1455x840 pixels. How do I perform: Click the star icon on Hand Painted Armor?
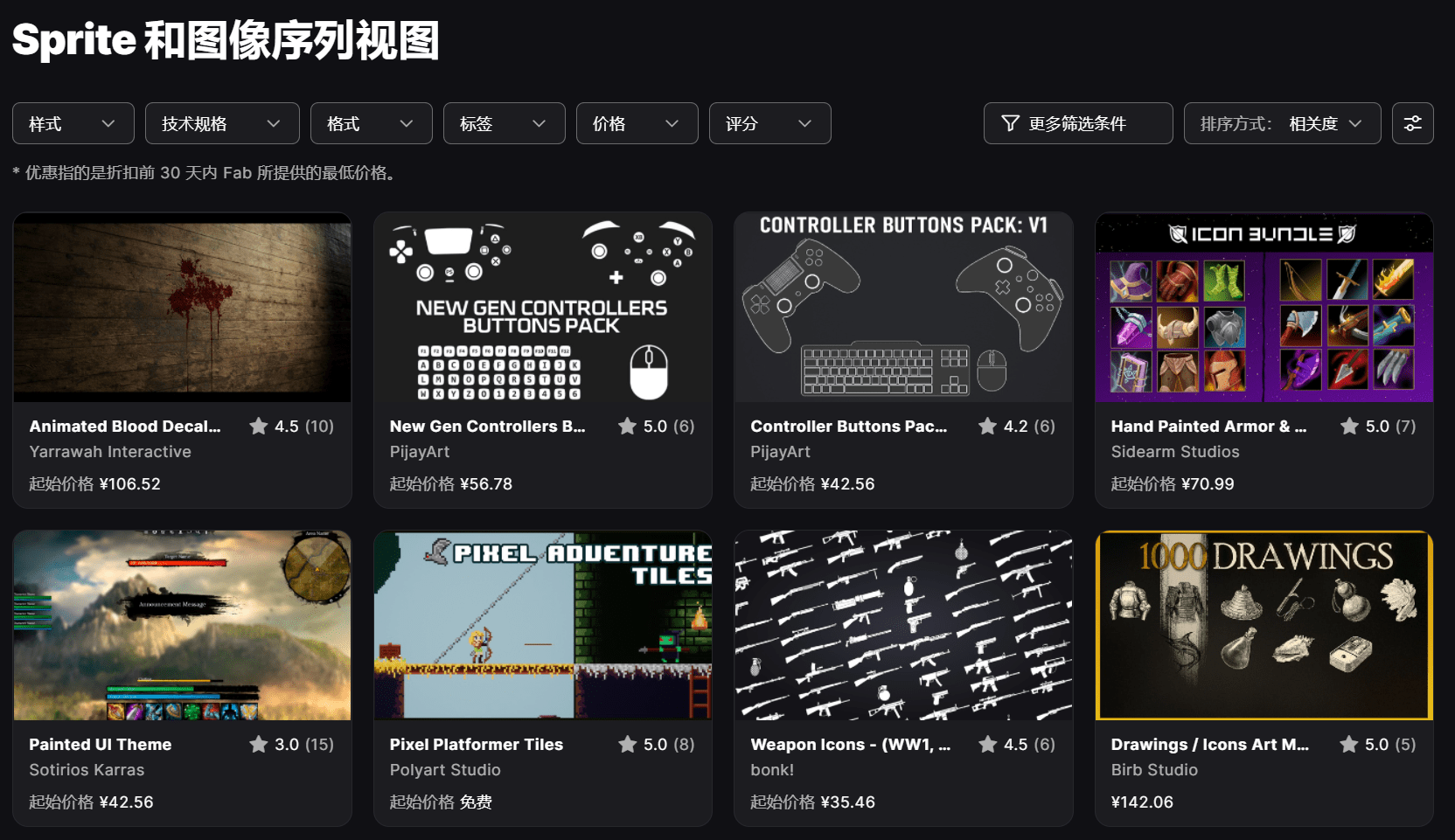pyautogui.click(x=1350, y=426)
